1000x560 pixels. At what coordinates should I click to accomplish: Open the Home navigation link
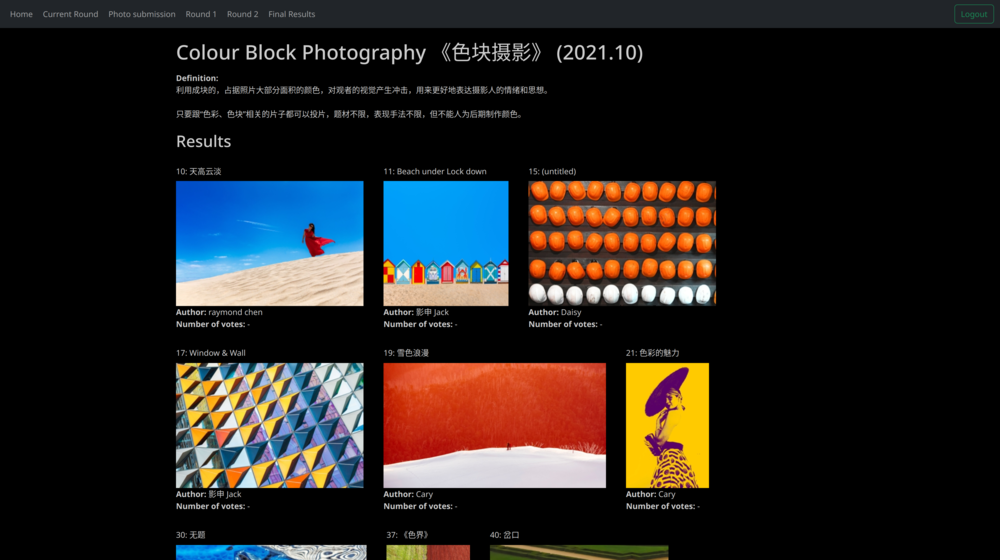[21, 14]
